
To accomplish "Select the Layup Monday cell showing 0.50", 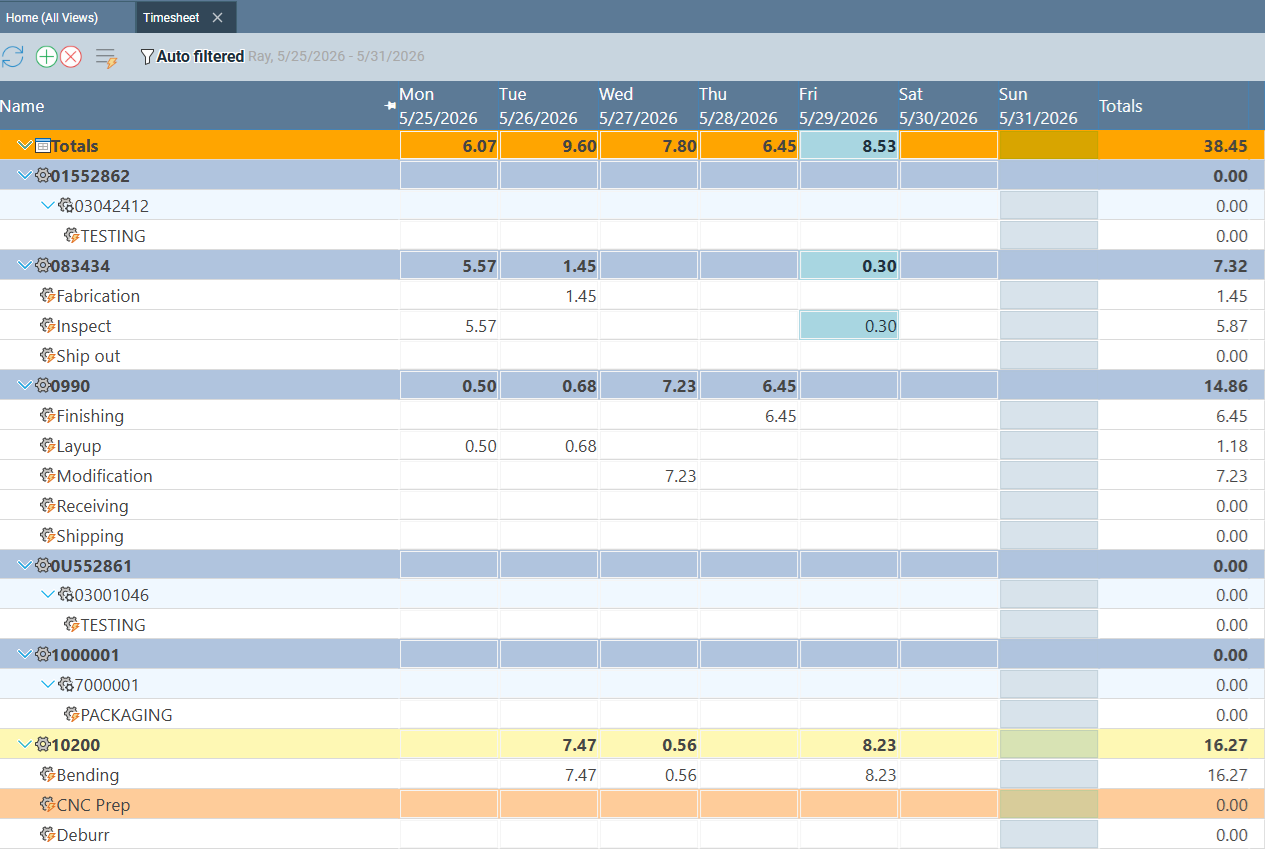I will coord(449,446).
